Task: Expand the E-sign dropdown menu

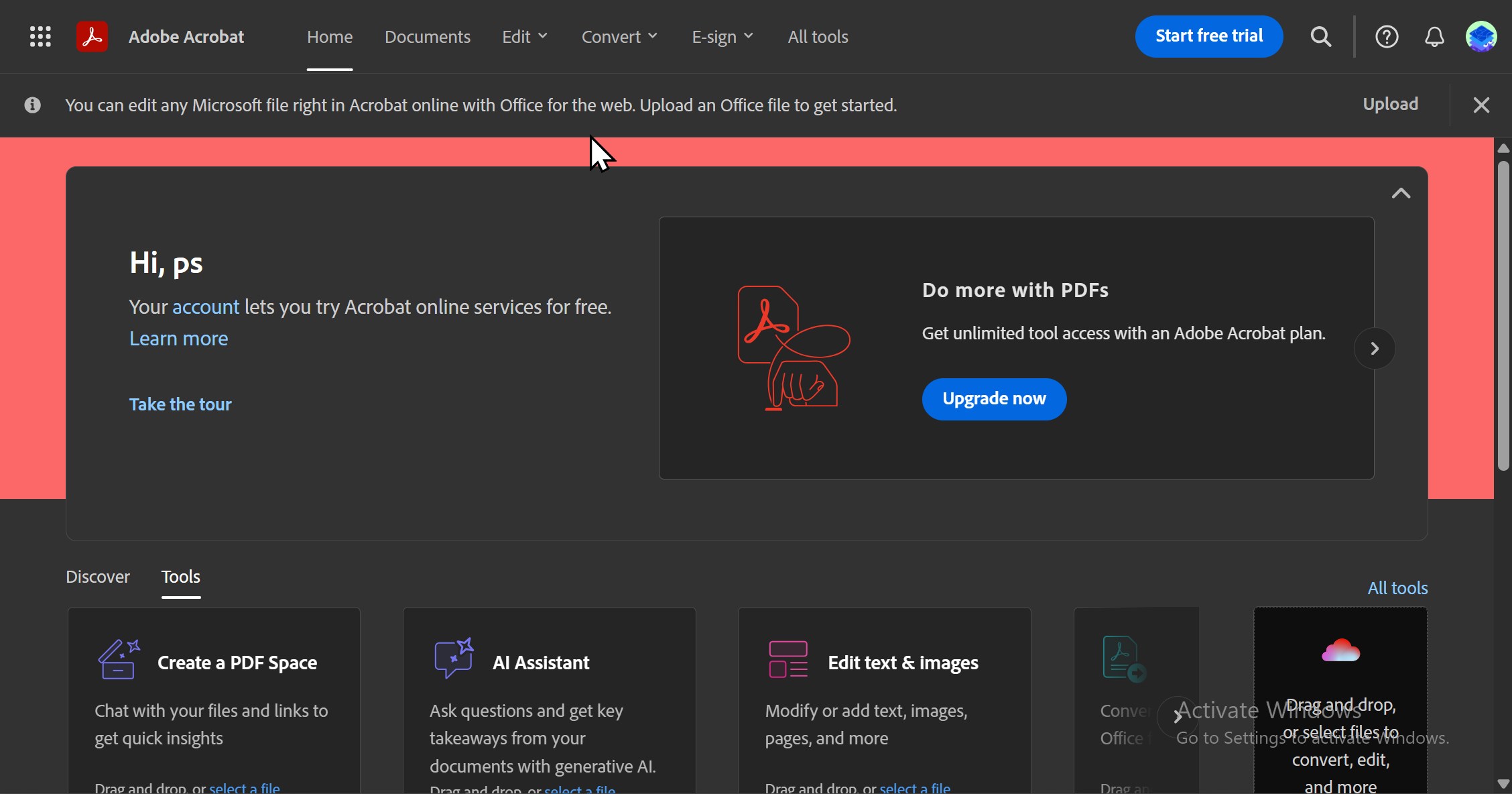Action: tap(722, 36)
